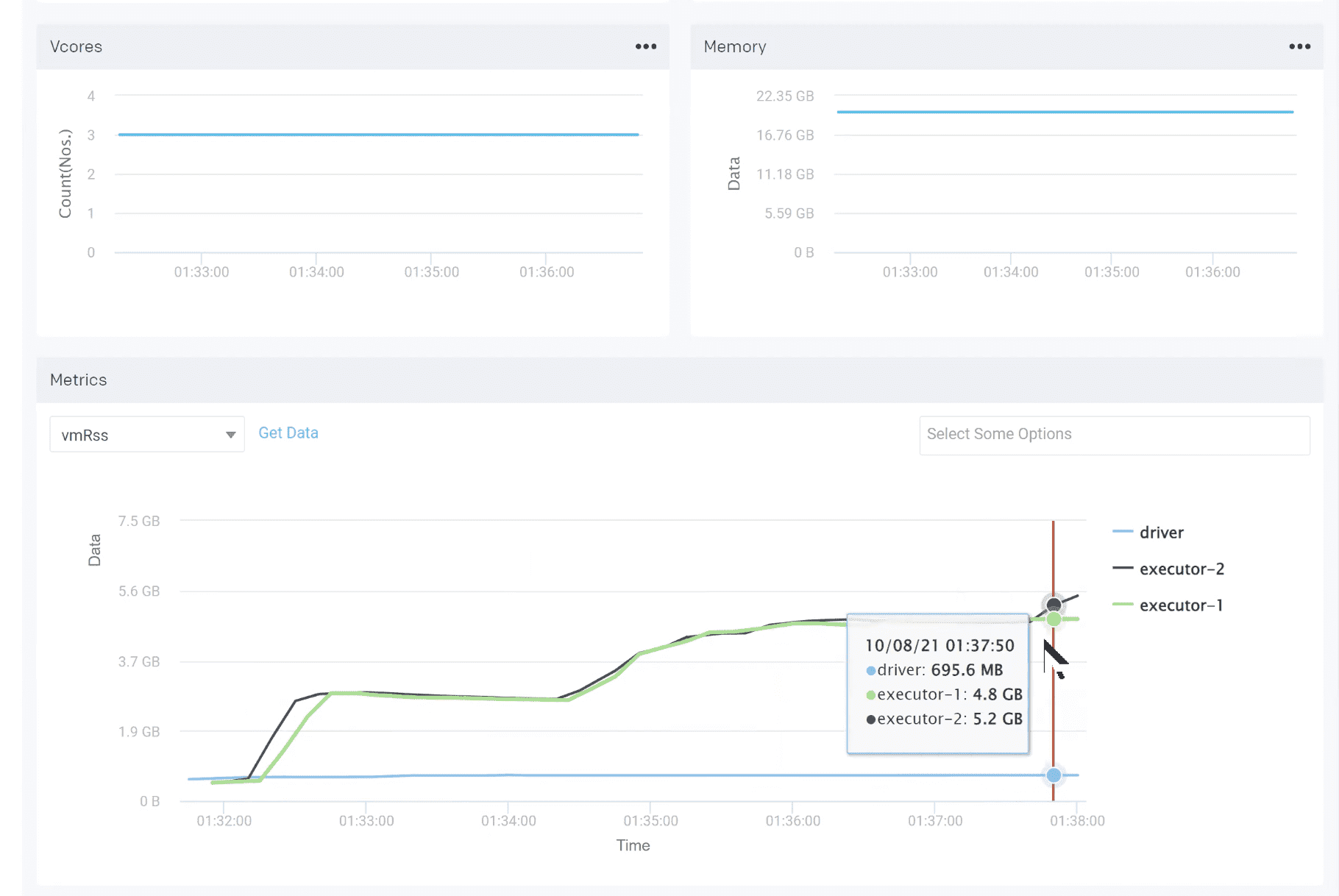Click the green executor-1 data point marker
This screenshot has height=896, width=1339.
click(1054, 619)
